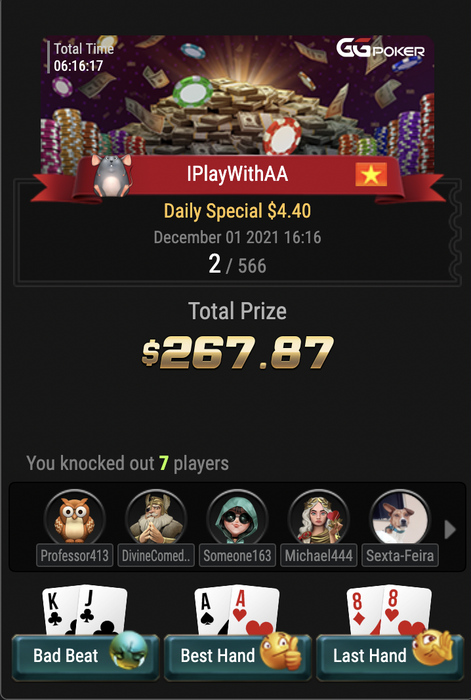Select the DivineComed.. viking avatar

(x=156, y=518)
